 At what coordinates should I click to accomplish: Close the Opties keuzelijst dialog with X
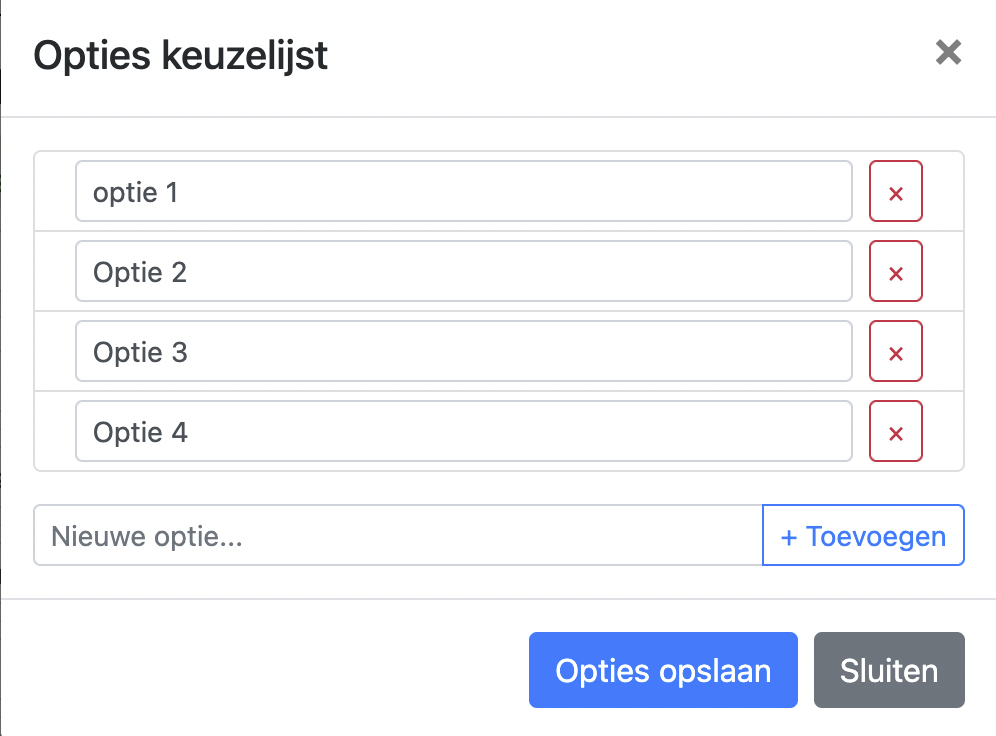(948, 52)
